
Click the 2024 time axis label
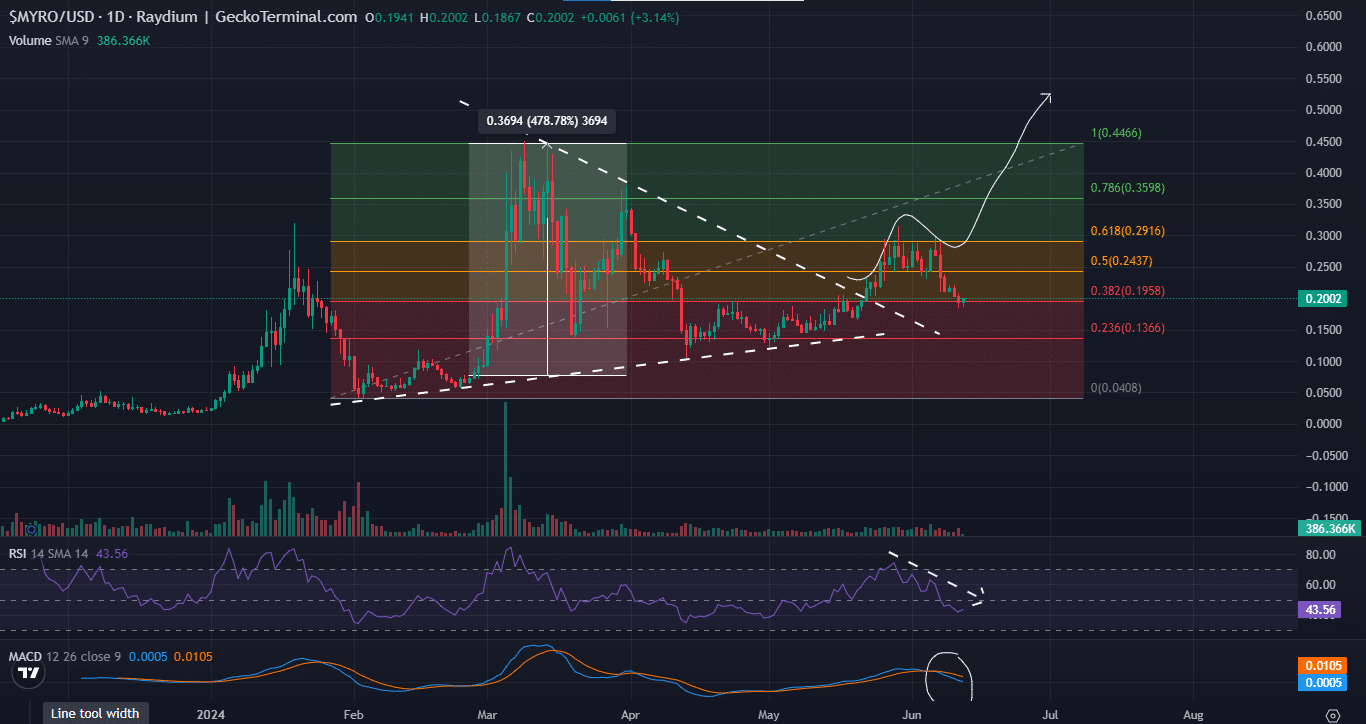point(211,715)
